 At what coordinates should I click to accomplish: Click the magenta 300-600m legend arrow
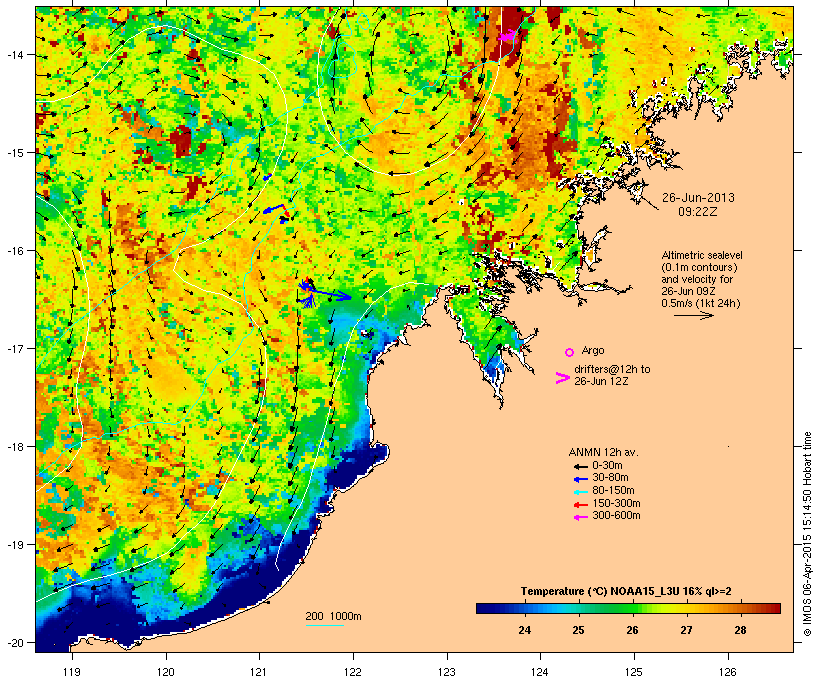click(580, 517)
